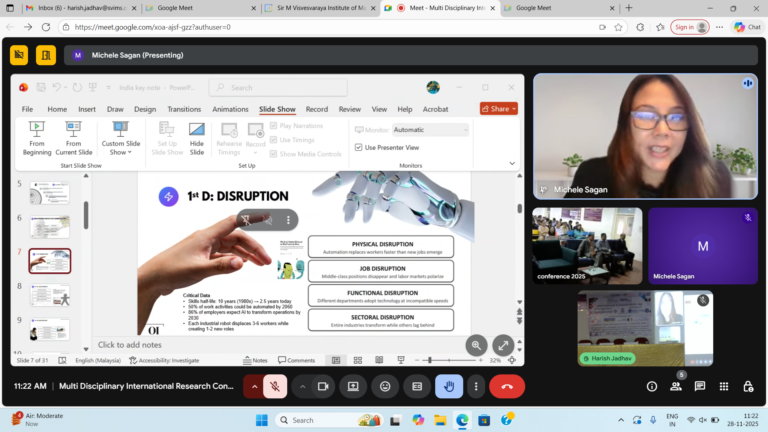768x432 pixels.
Task: Open the File tab in PowerPoint
Action: pyautogui.click(x=27, y=109)
